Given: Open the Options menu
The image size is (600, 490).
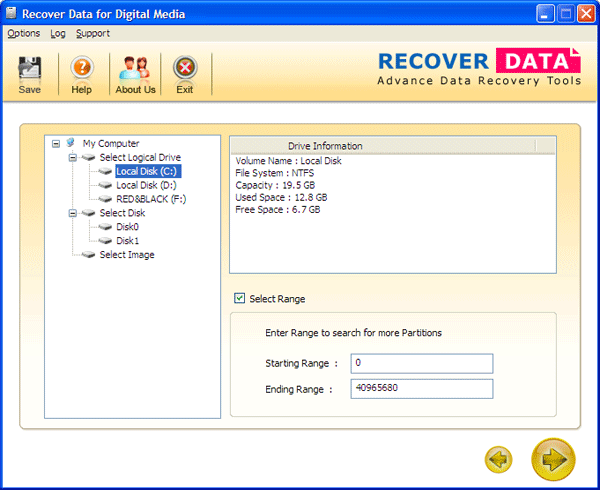Looking at the screenshot, I should point(24,33).
